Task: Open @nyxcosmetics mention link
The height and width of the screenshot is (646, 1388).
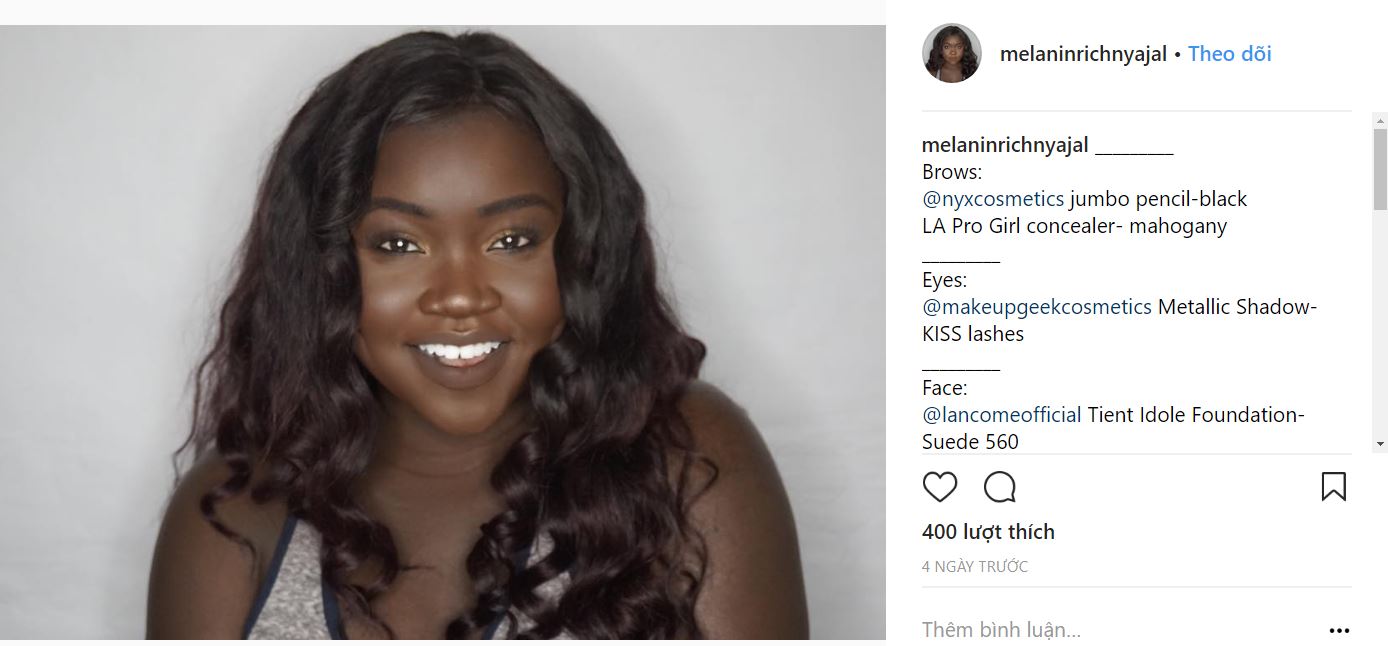Action: coord(993,199)
